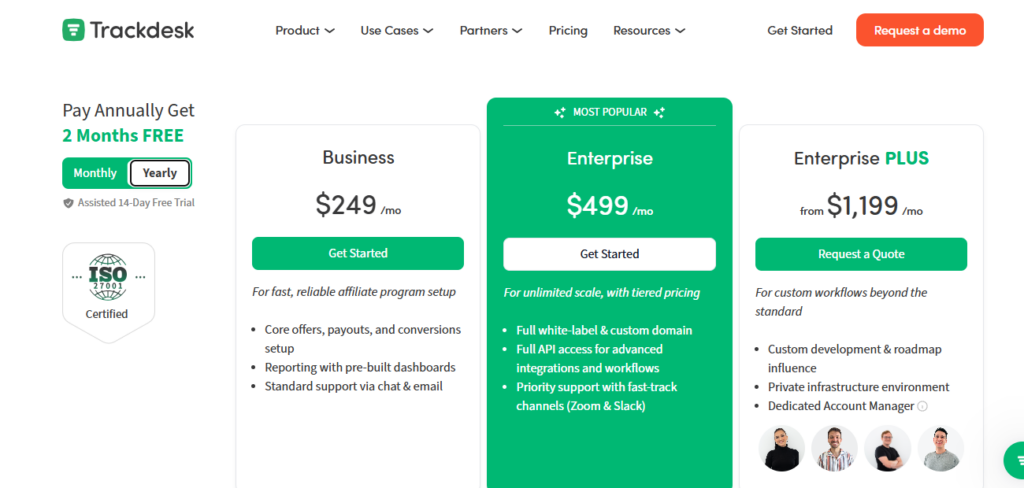Click the Trackdesk logo icon
The width and height of the screenshot is (1024, 488).
point(73,30)
